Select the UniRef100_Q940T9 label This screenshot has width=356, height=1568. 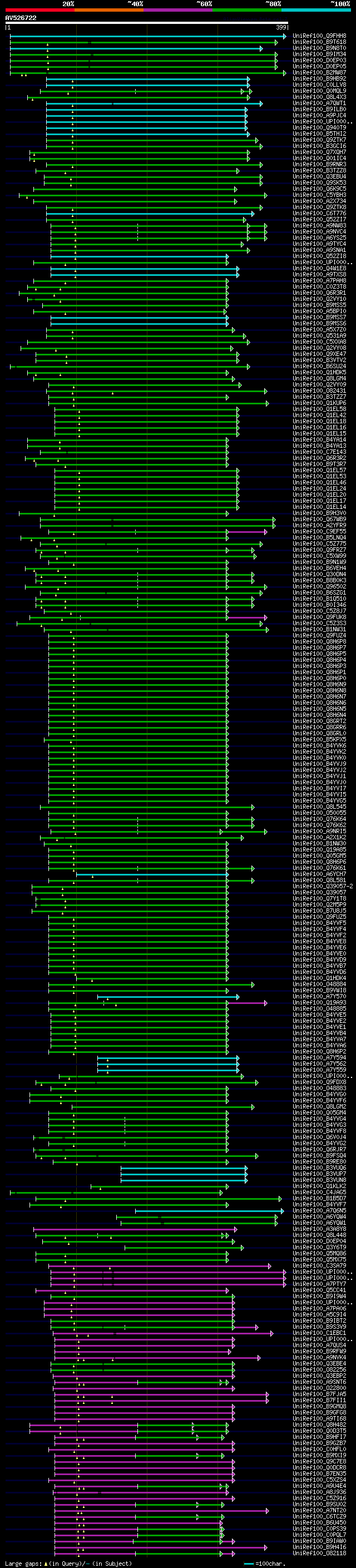point(319,128)
